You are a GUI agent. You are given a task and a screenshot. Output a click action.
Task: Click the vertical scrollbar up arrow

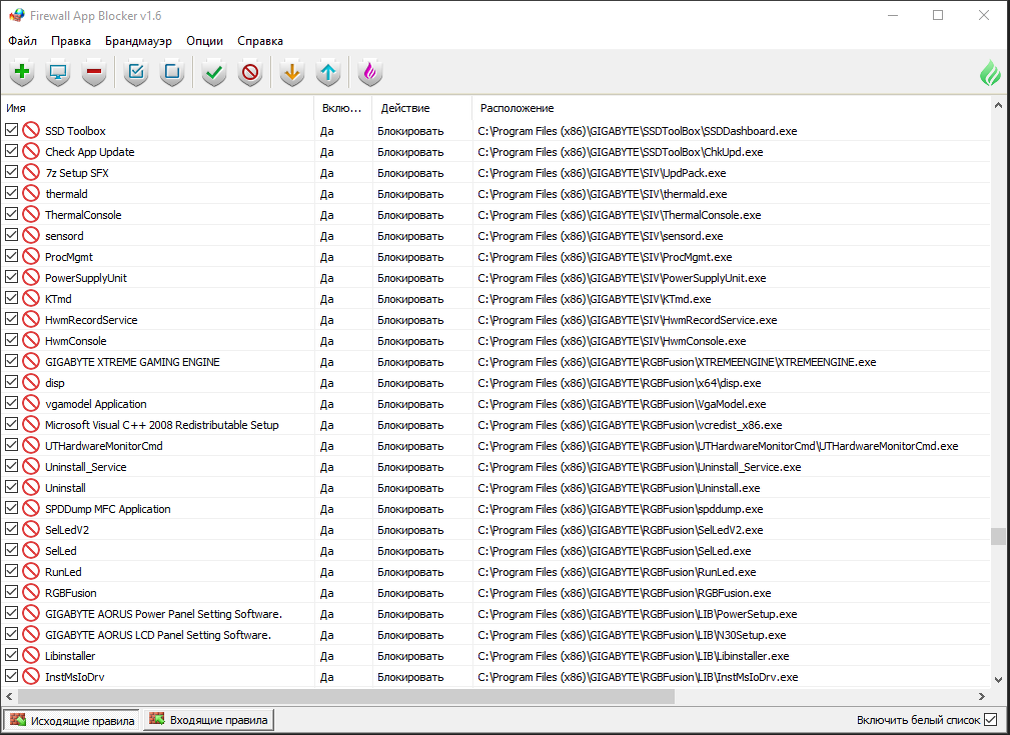click(x=998, y=105)
